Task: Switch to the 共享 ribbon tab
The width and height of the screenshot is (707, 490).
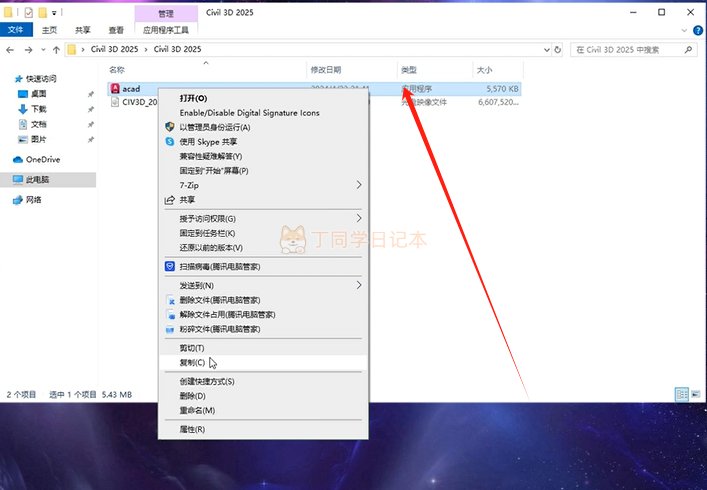Action: 83,30
